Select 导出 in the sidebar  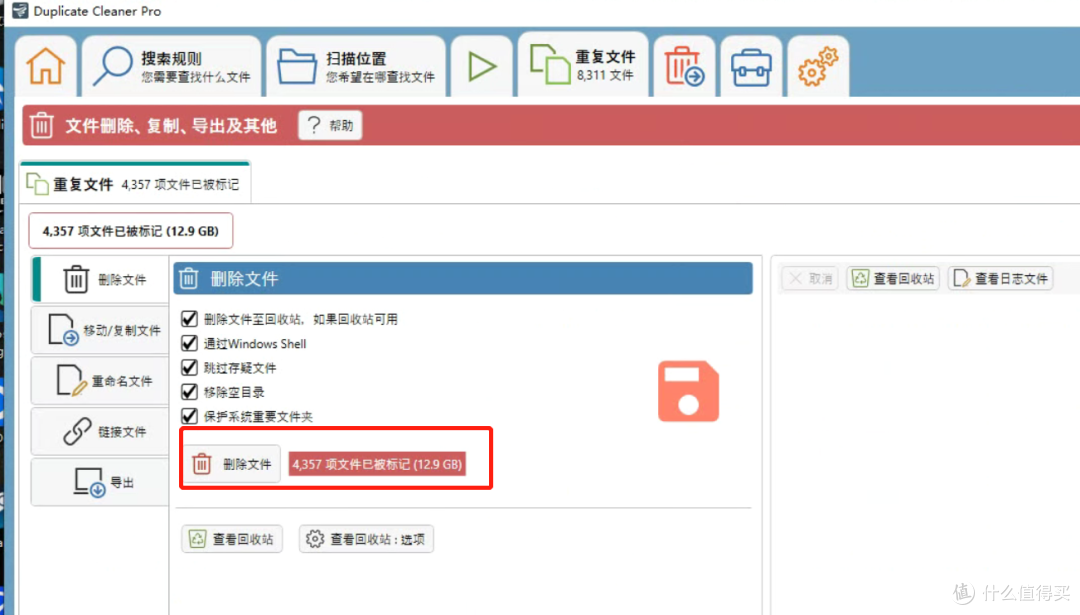pyautogui.click(x=101, y=482)
